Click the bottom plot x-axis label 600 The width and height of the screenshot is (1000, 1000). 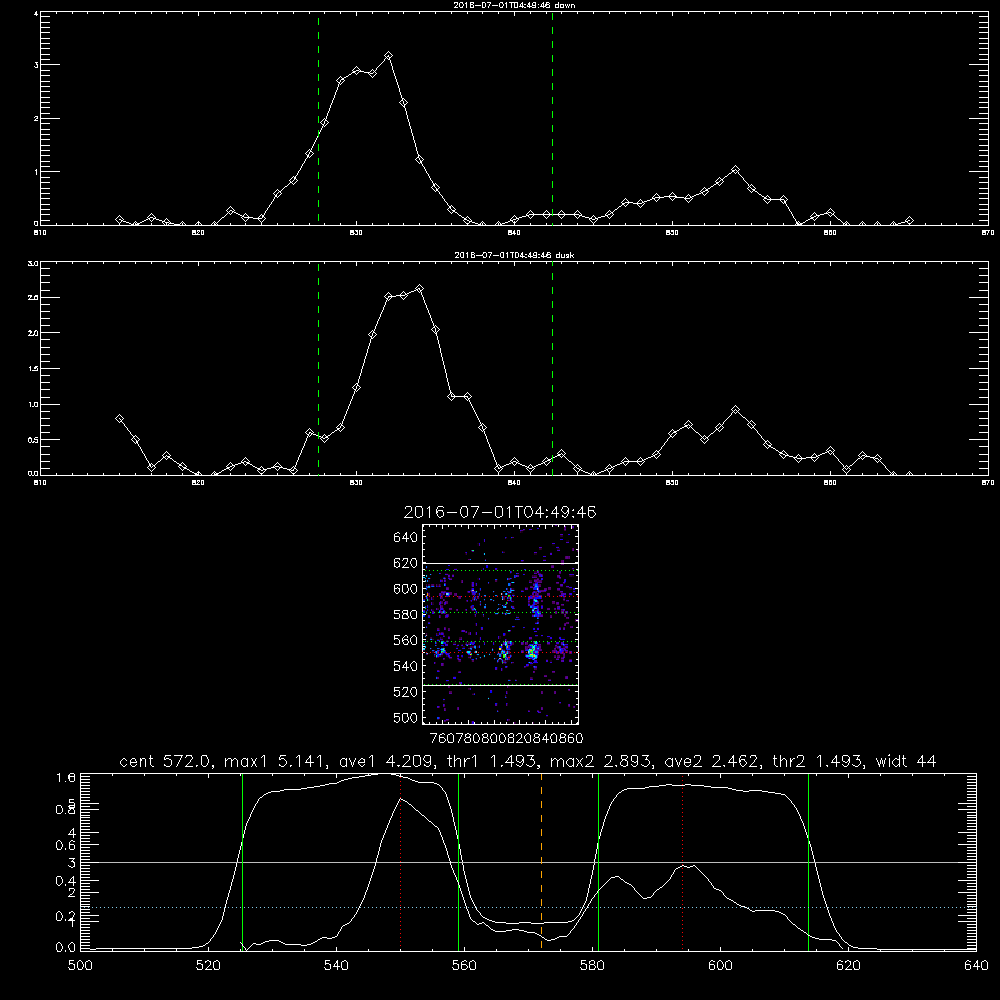pyautogui.click(x=720, y=966)
